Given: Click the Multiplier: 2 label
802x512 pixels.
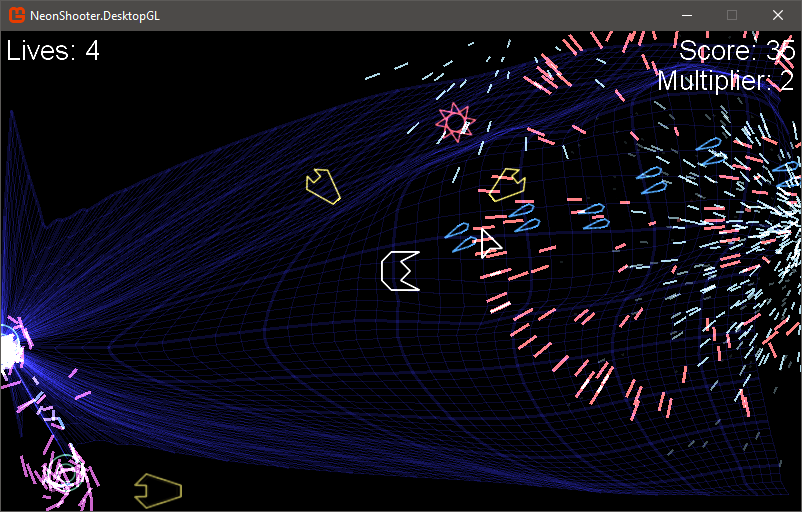Looking at the screenshot, I should (725, 82).
